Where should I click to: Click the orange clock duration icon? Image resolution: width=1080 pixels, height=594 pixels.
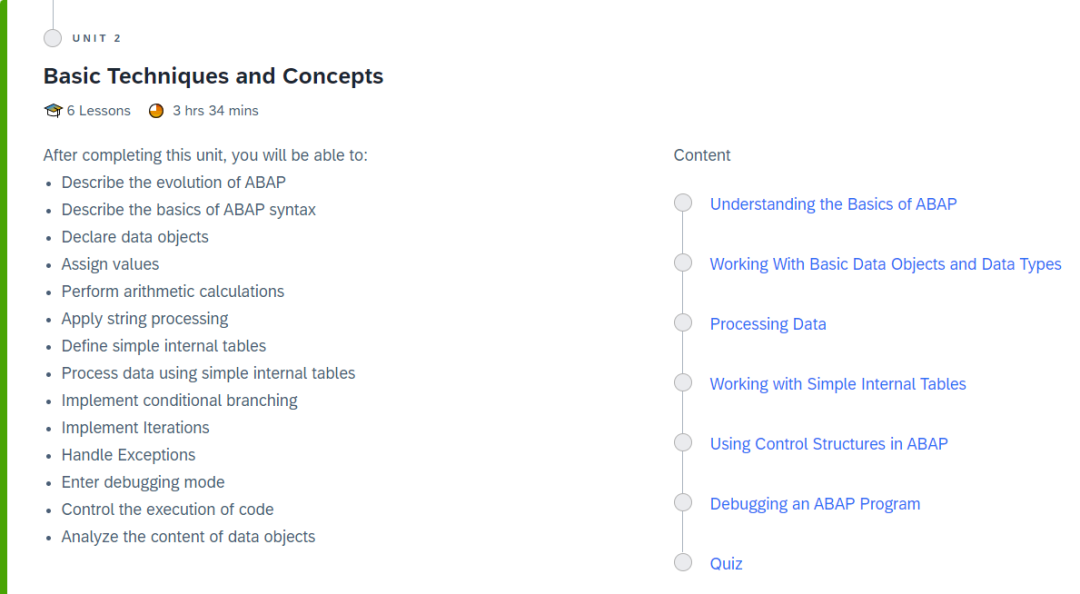pos(156,110)
